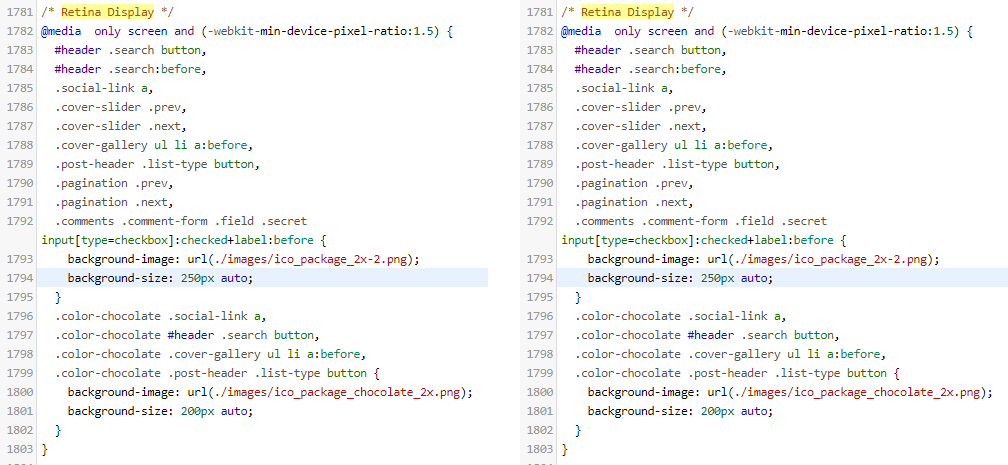The image size is (1008, 465).
Task: Click '@media' keyword in the right pane
Action: (x=582, y=31)
